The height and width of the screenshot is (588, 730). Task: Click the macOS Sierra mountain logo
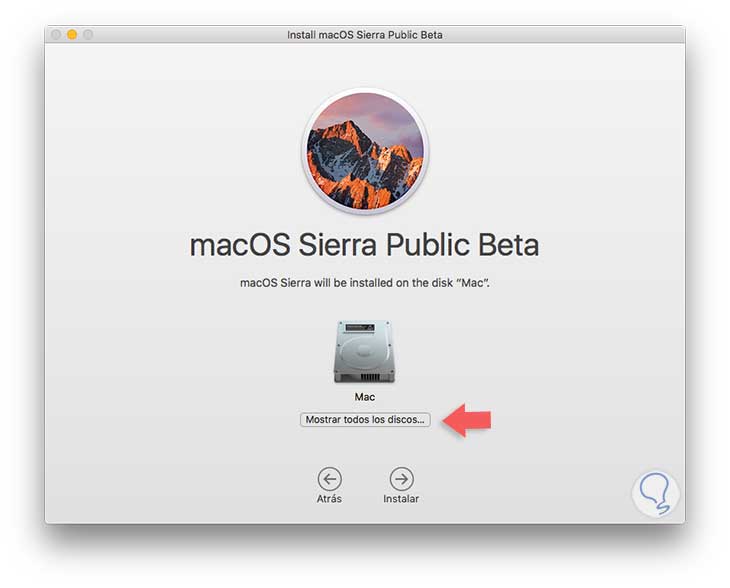[x=365, y=150]
